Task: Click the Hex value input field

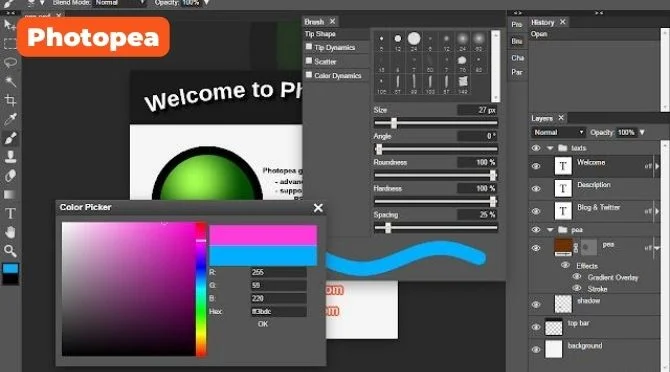Action: point(278,311)
